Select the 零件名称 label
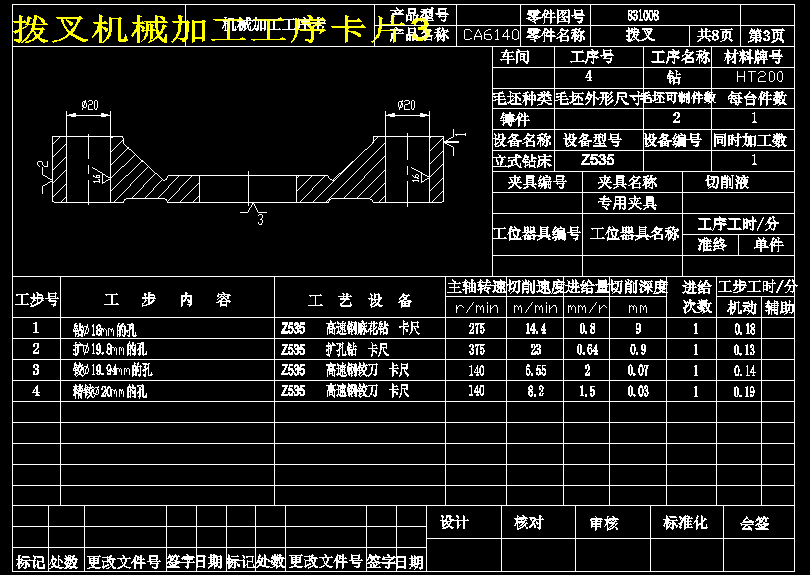The height and width of the screenshot is (575, 810). click(555, 35)
